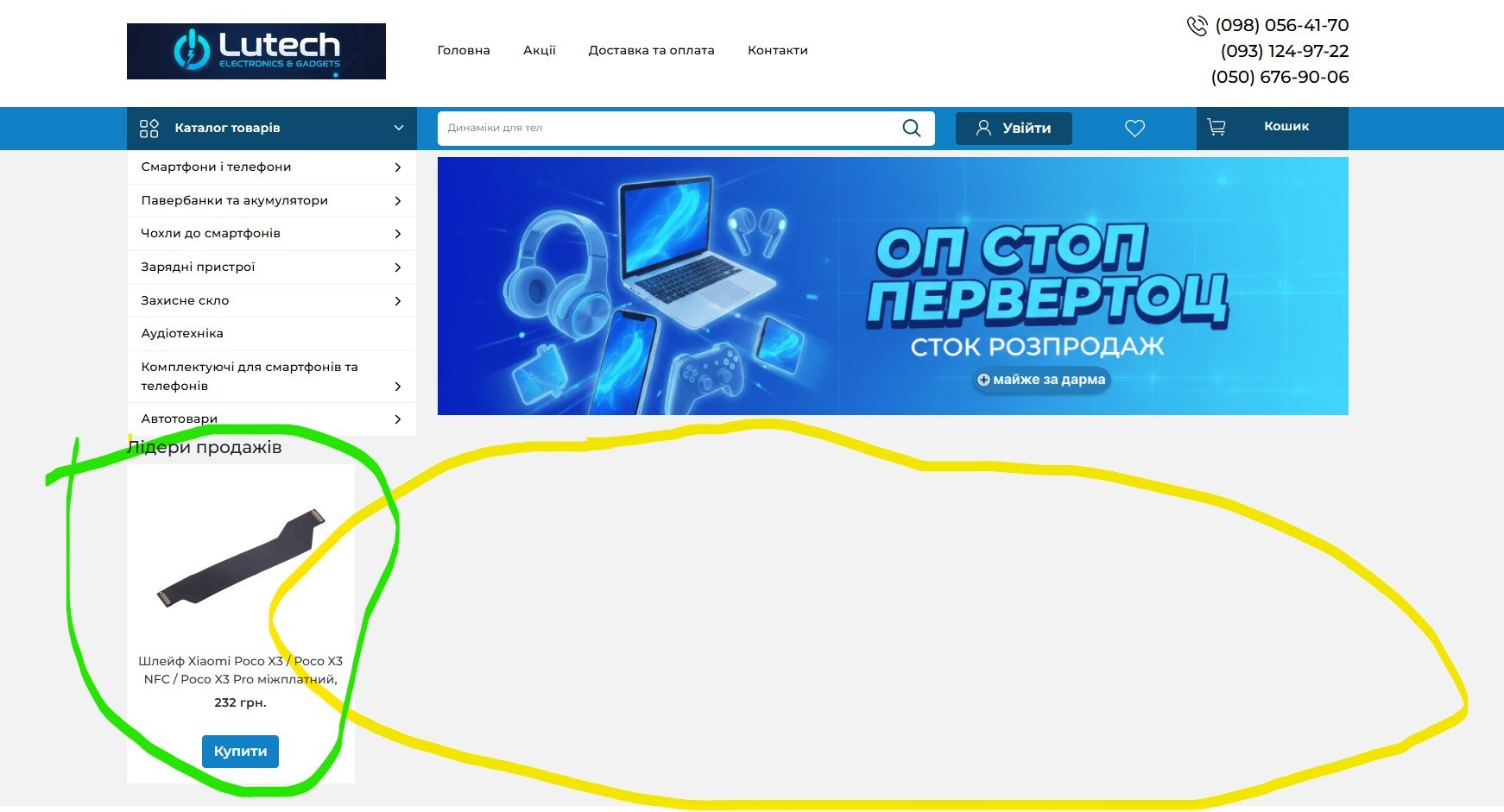Expand Смартфони і телефони category arrow

397,167
